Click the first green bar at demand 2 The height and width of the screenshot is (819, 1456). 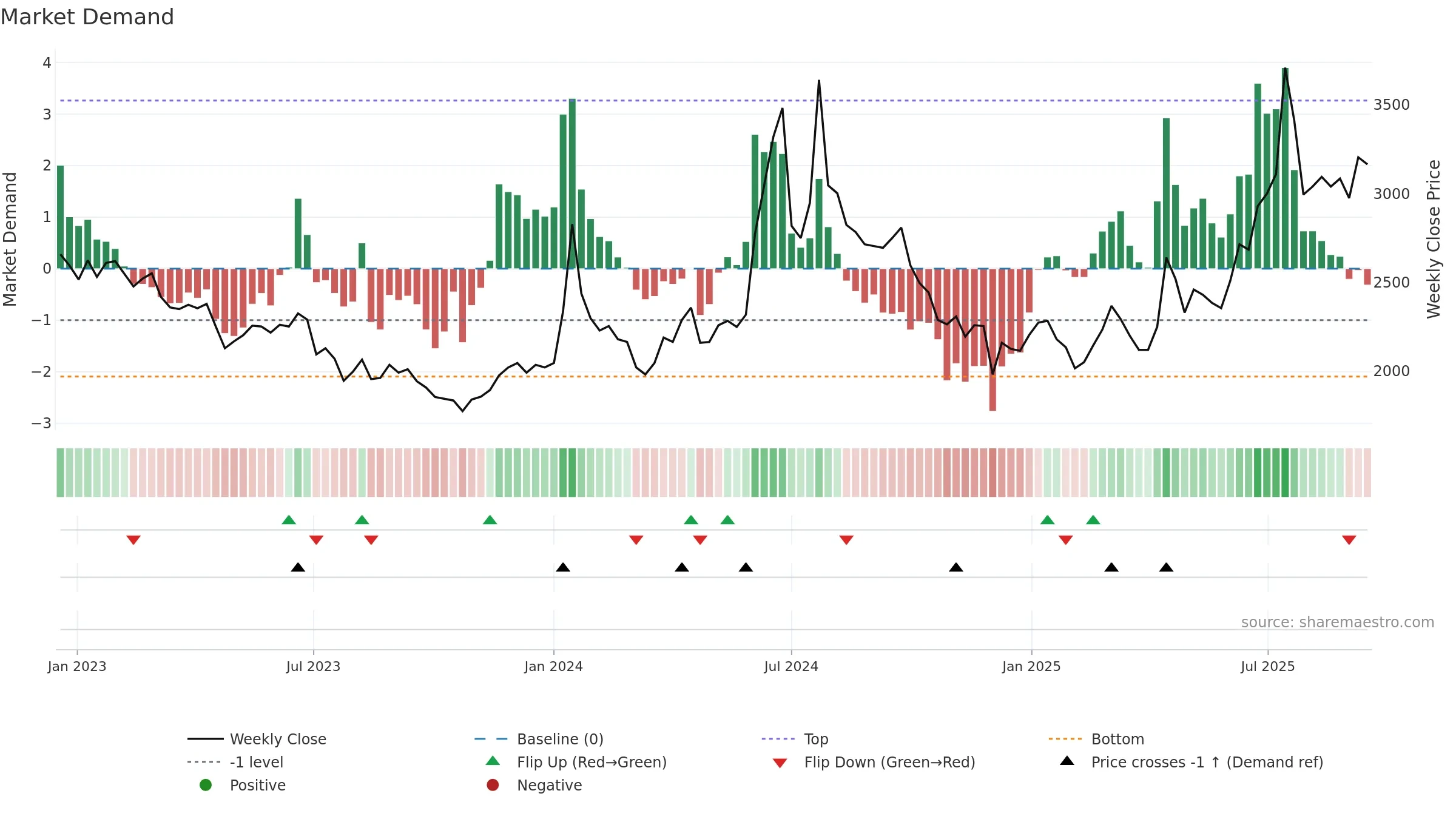pyautogui.click(x=60, y=217)
